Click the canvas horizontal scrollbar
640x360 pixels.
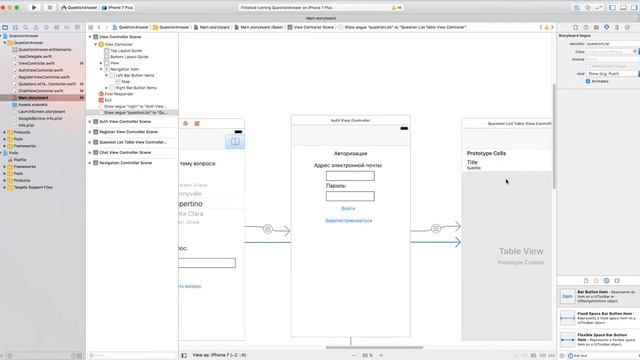pyautogui.click(x=374, y=348)
